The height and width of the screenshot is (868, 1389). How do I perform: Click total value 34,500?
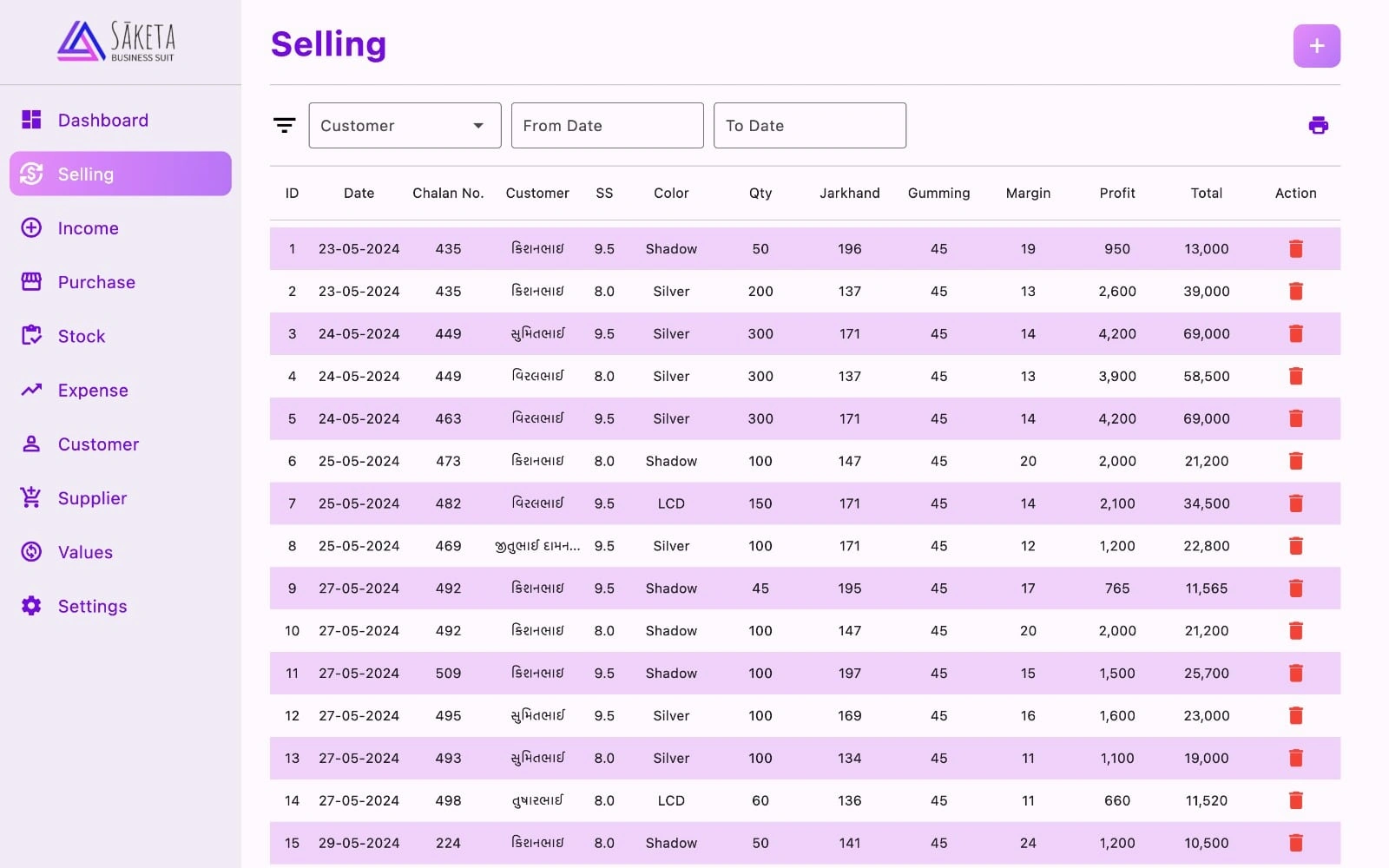coord(1207,503)
